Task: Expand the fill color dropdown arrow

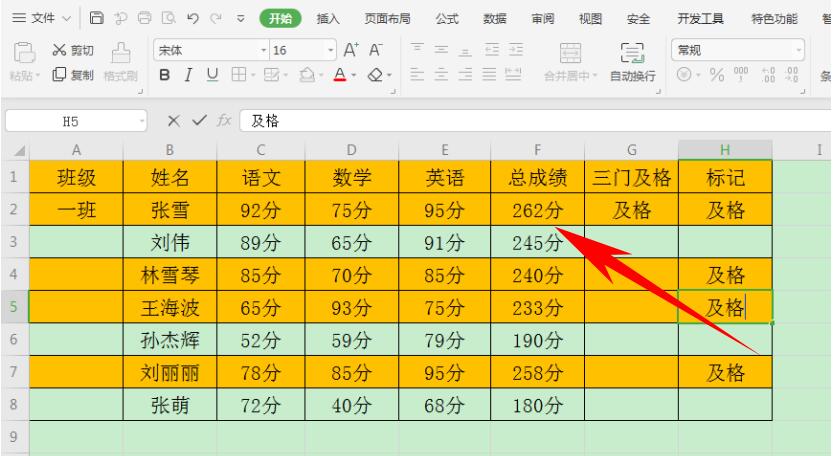Action: [320, 75]
